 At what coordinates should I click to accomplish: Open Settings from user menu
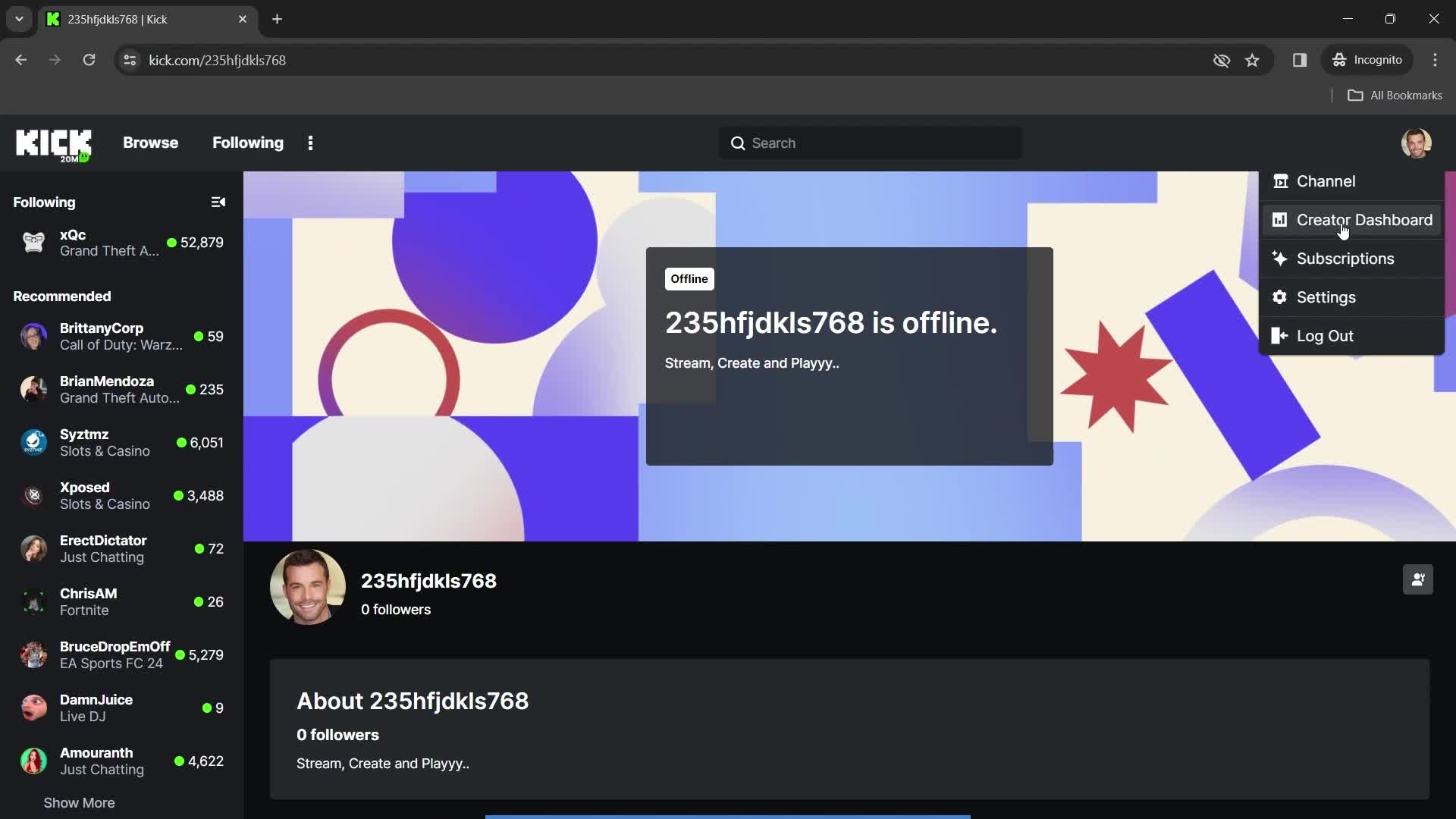[1351, 297]
